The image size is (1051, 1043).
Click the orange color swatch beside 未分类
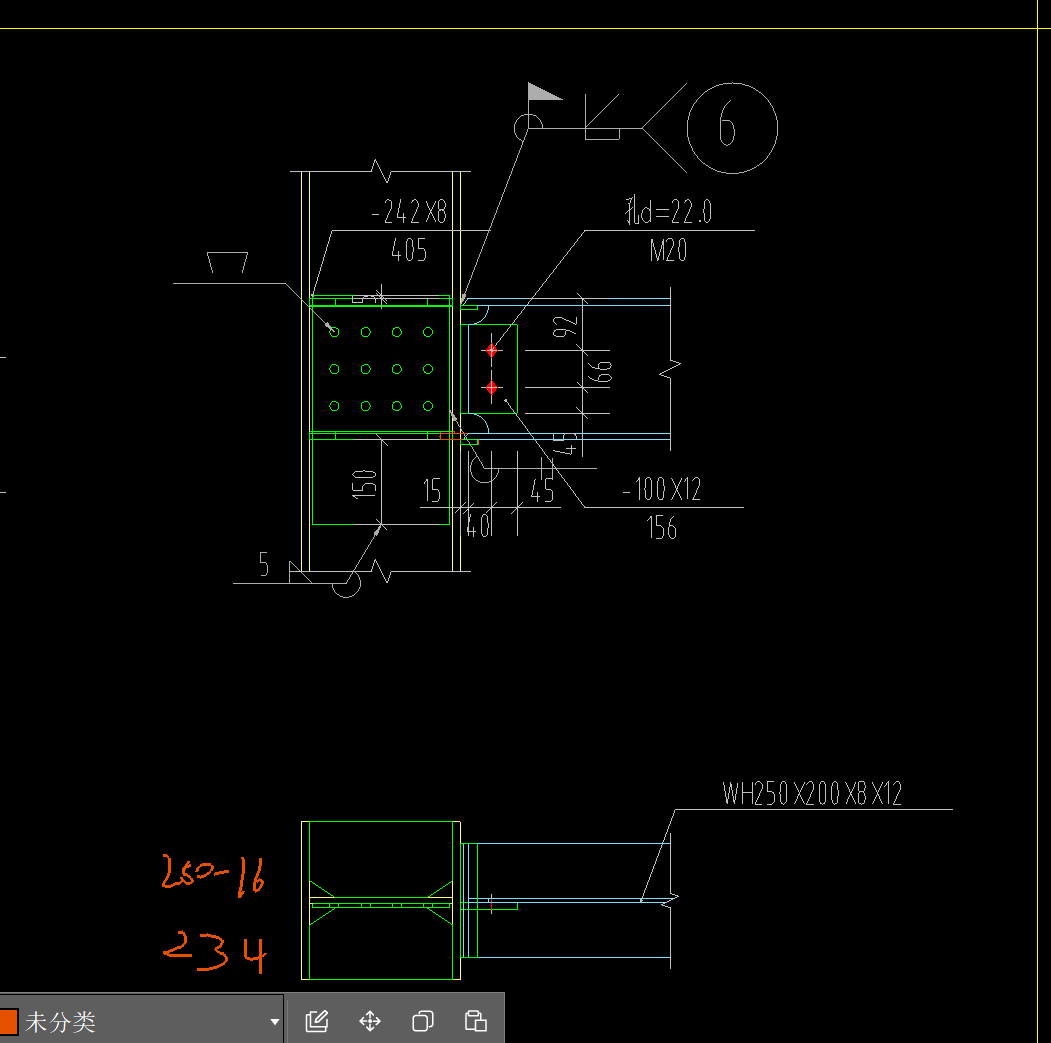[9, 1022]
